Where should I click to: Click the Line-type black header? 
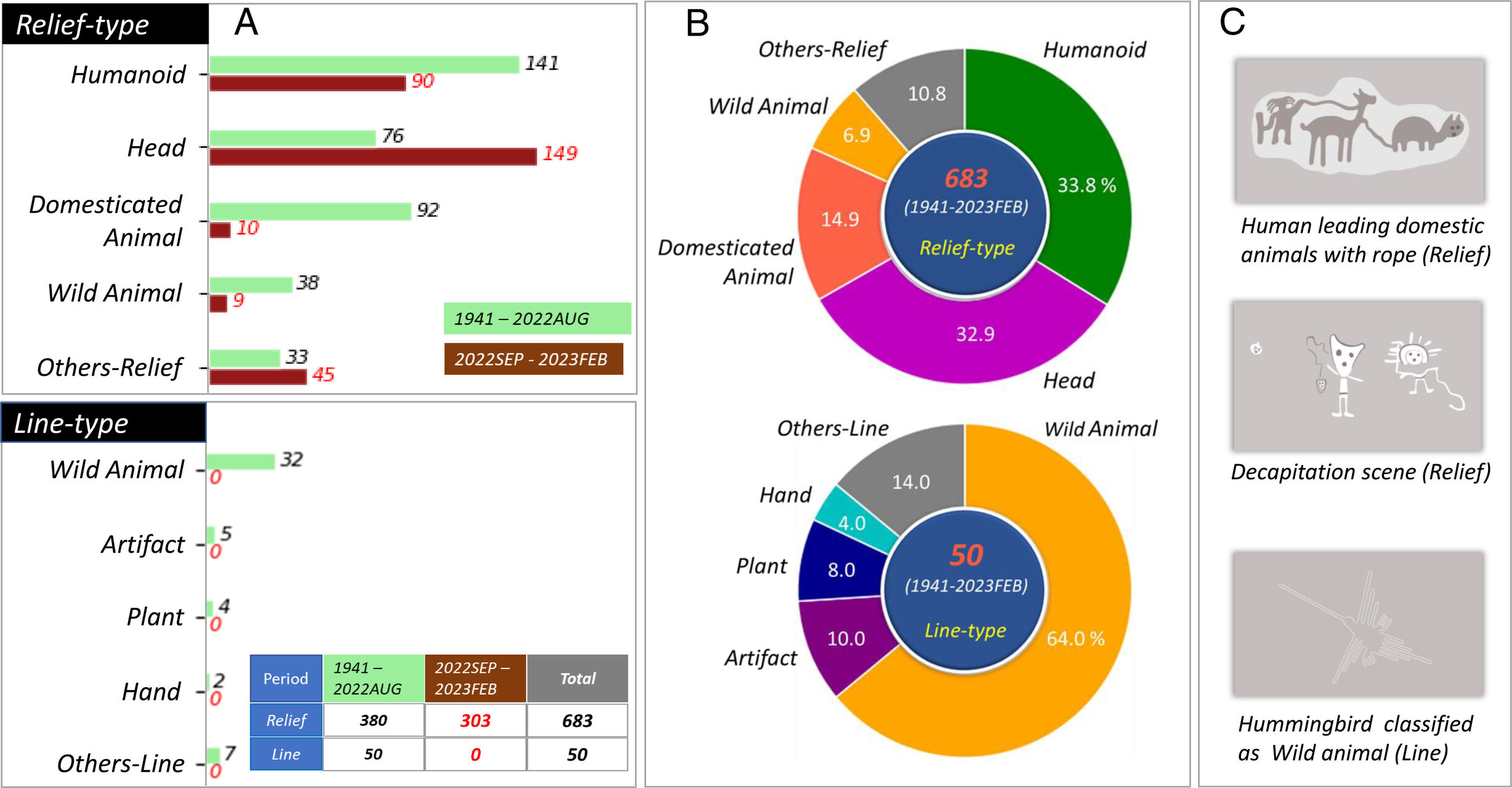(103, 423)
